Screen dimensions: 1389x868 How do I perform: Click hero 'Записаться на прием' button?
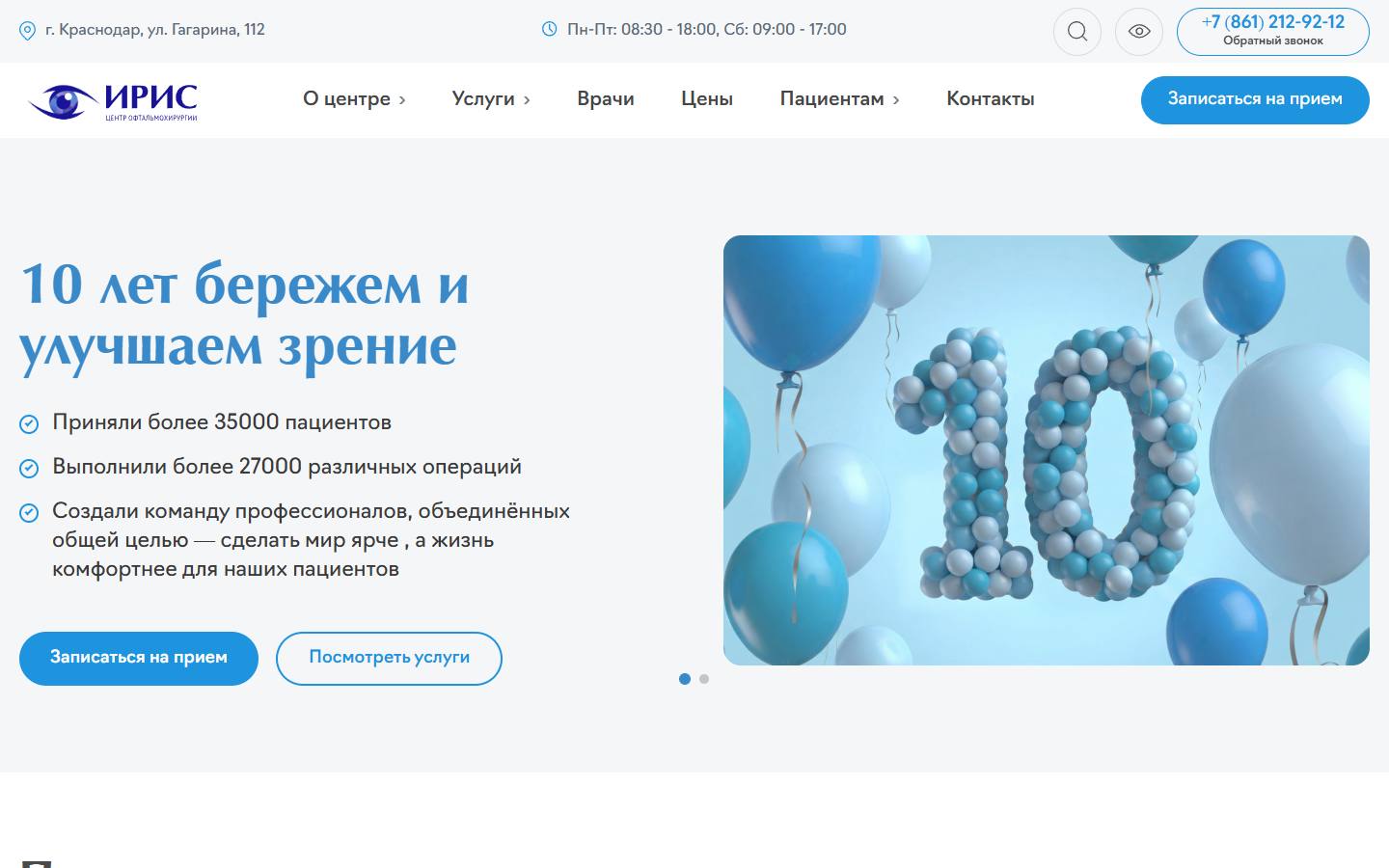coord(139,659)
